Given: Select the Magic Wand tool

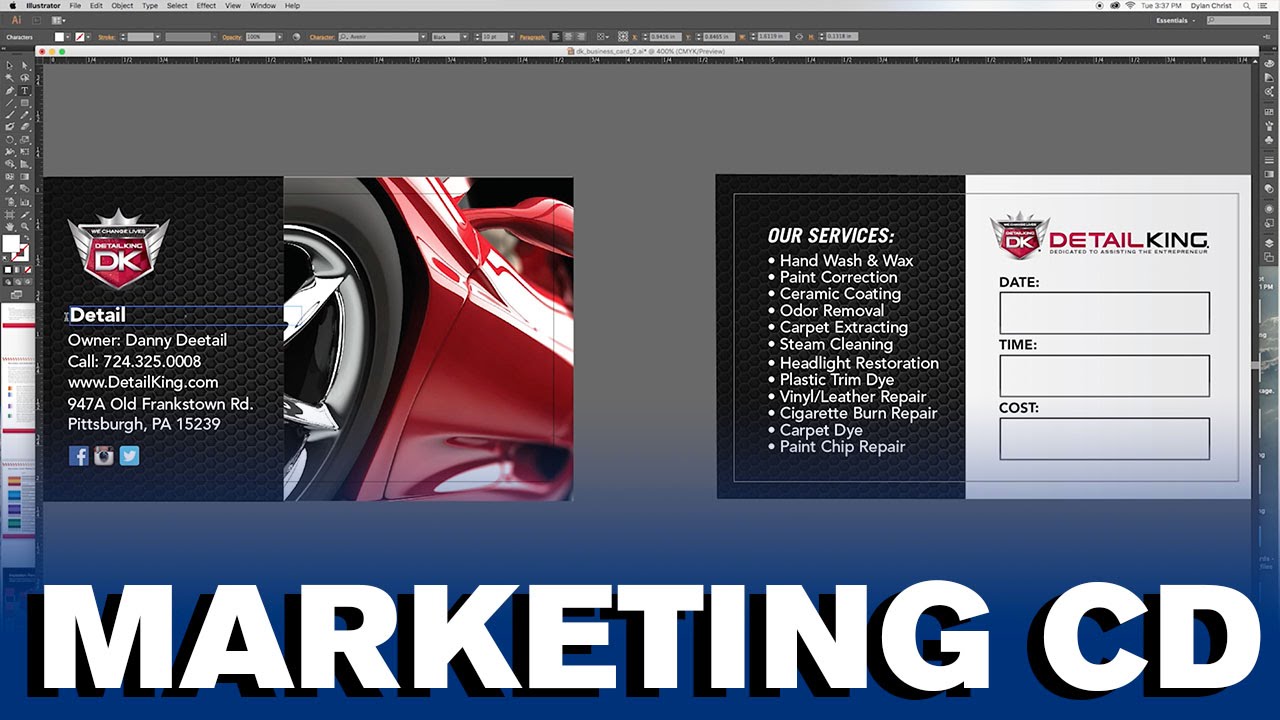Looking at the screenshot, I should (x=10, y=78).
